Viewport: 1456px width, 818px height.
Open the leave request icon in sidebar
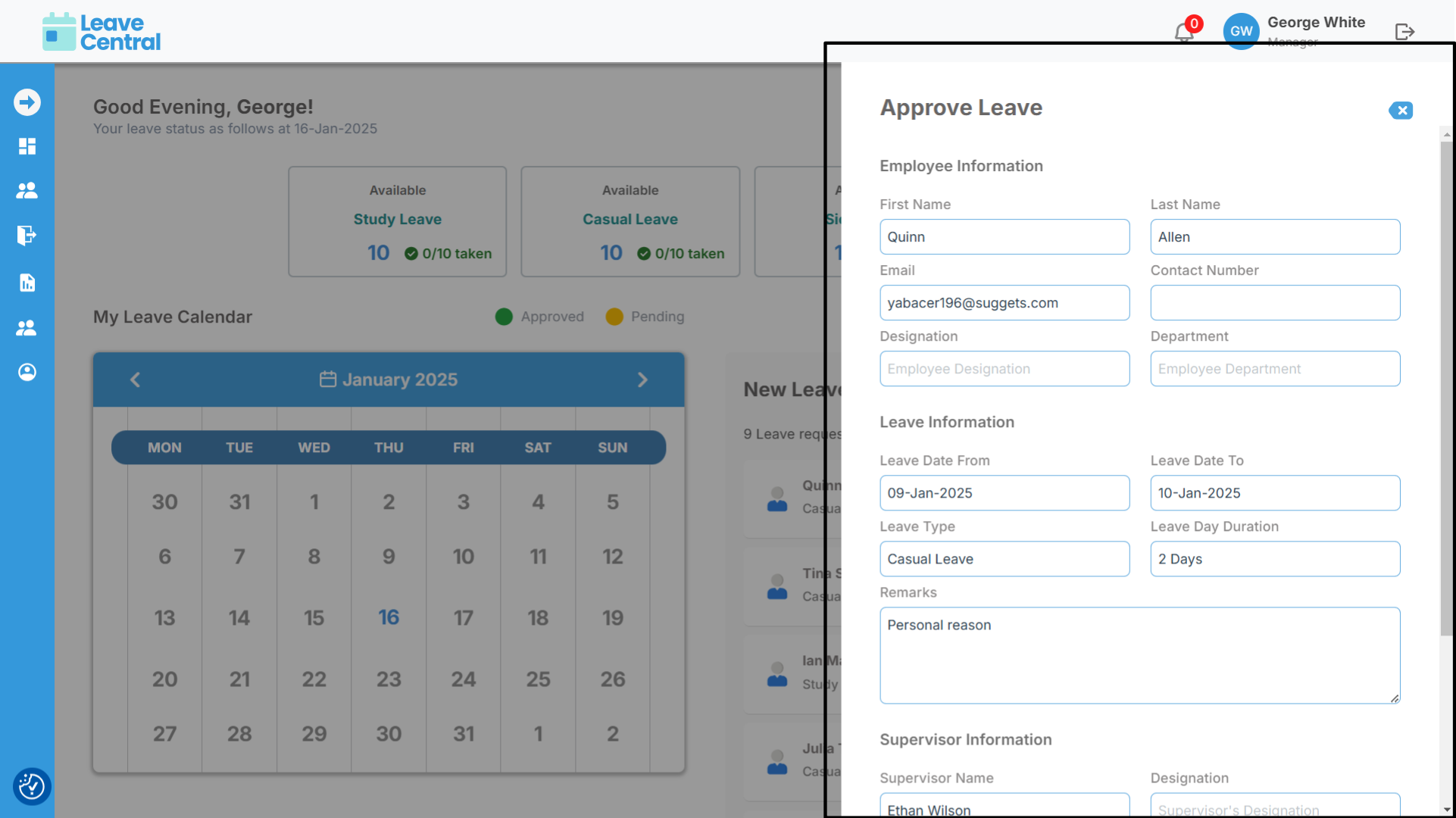(x=27, y=236)
